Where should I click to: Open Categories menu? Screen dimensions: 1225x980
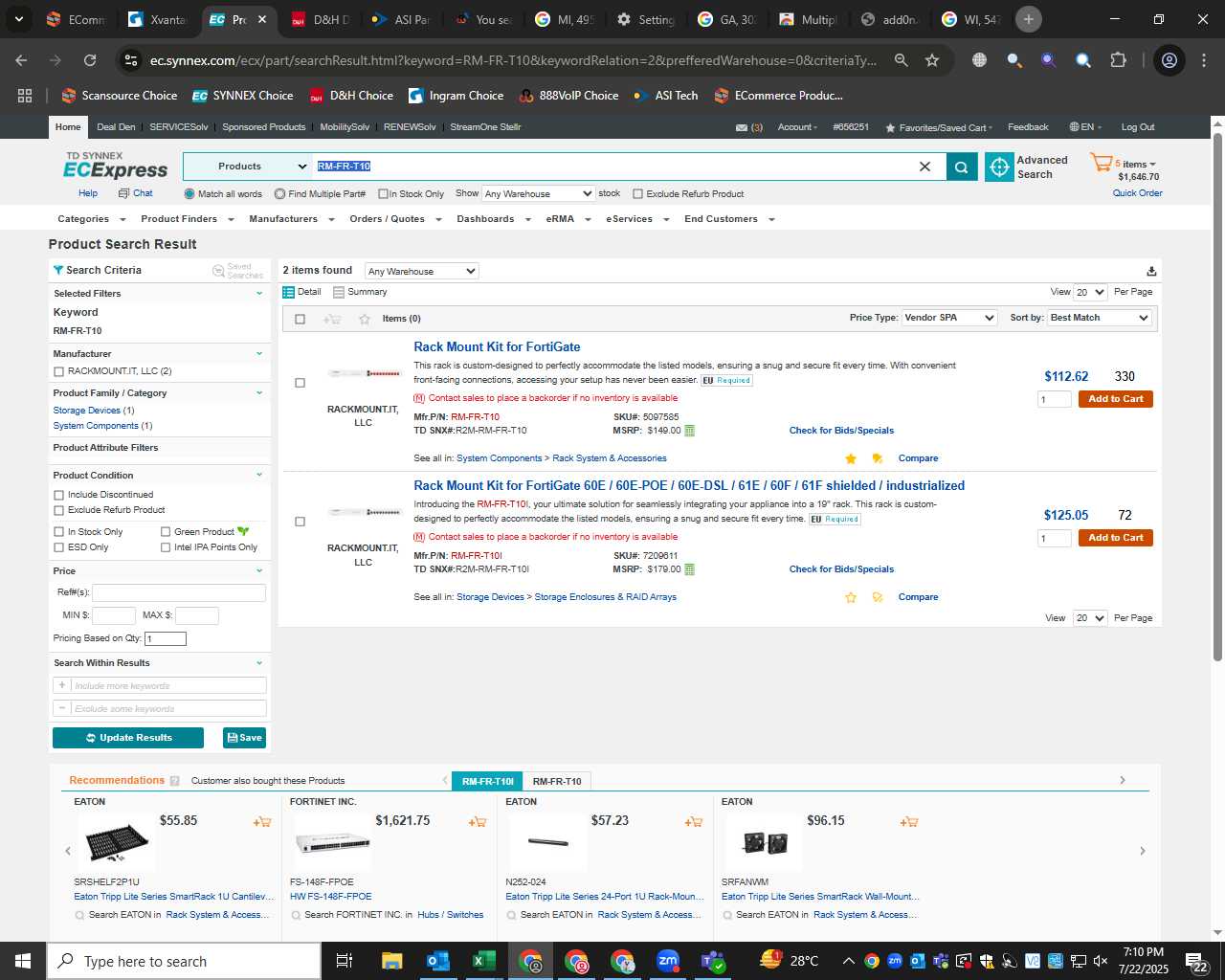pyautogui.click(x=91, y=219)
